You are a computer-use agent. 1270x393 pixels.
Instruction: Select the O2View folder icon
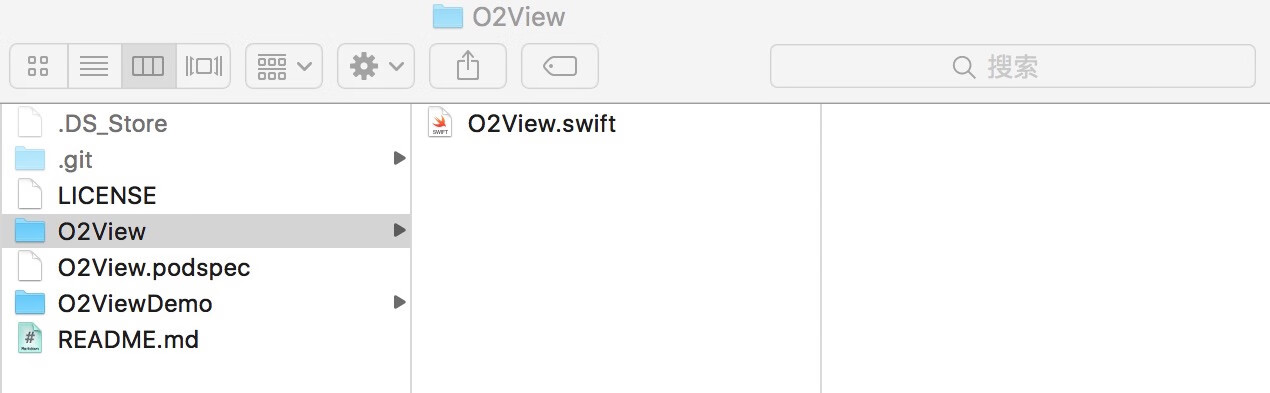[31, 231]
